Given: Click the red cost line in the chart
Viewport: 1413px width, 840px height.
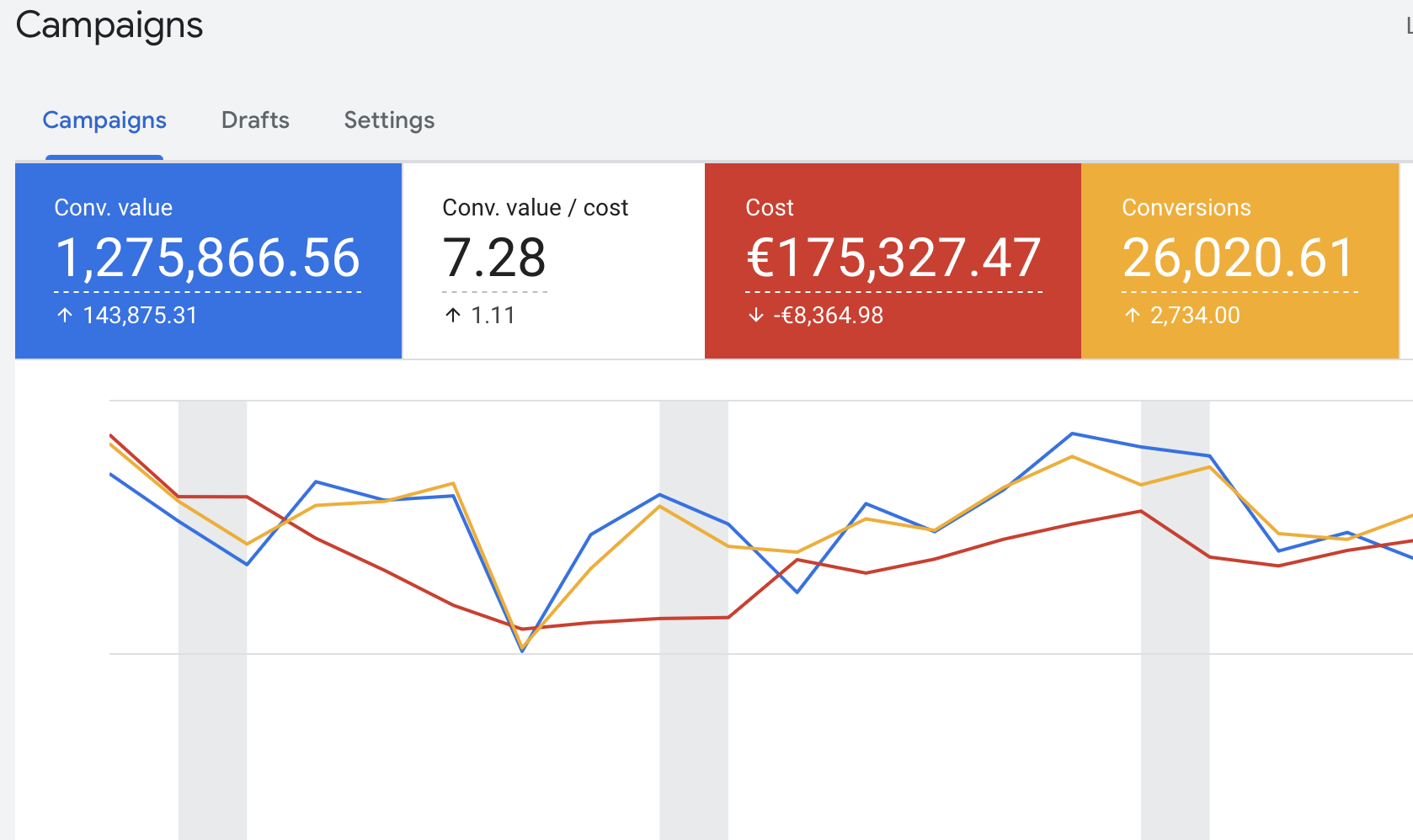Looking at the screenshot, I should tap(384, 571).
